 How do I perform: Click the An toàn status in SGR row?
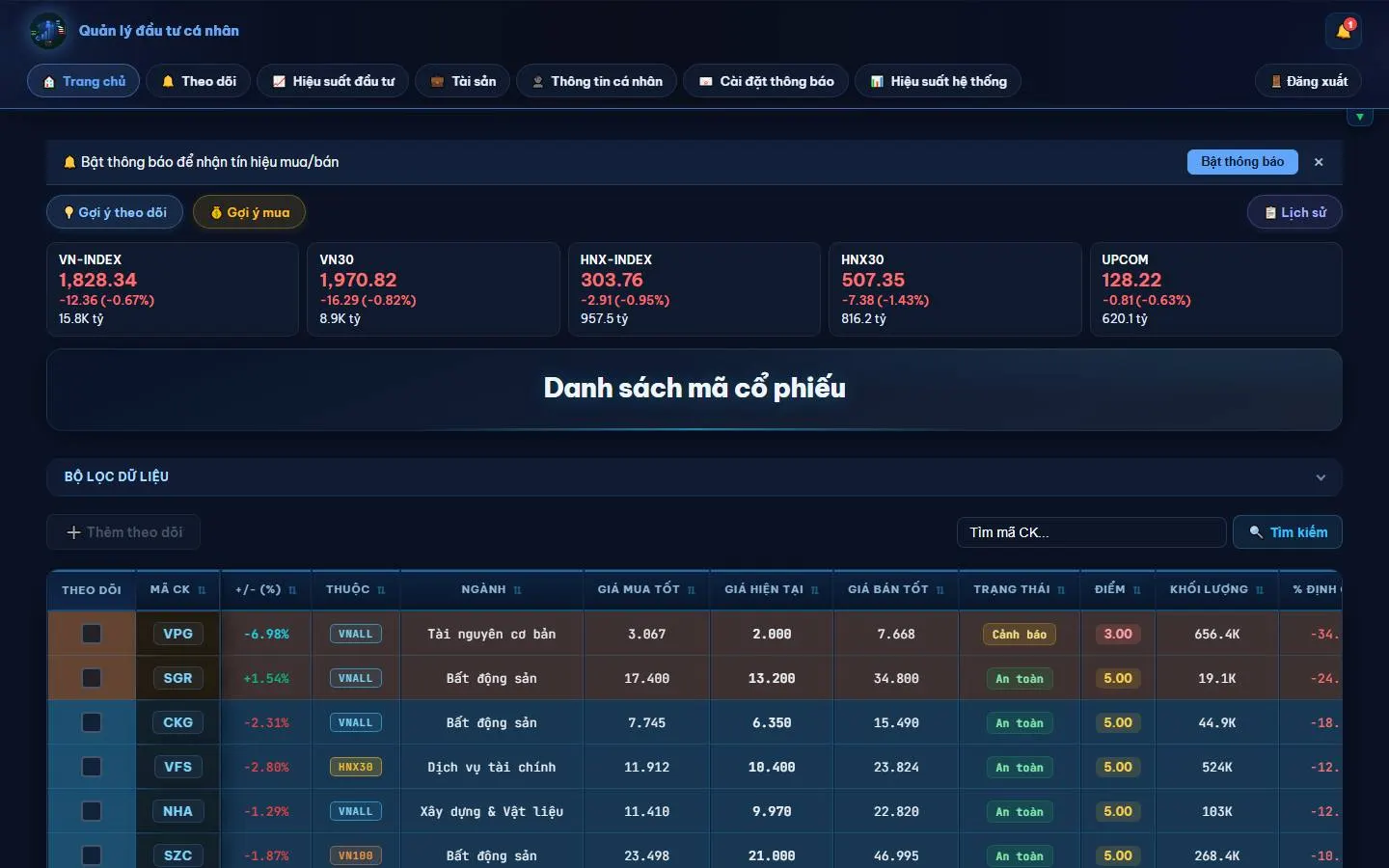tap(1020, 679)
